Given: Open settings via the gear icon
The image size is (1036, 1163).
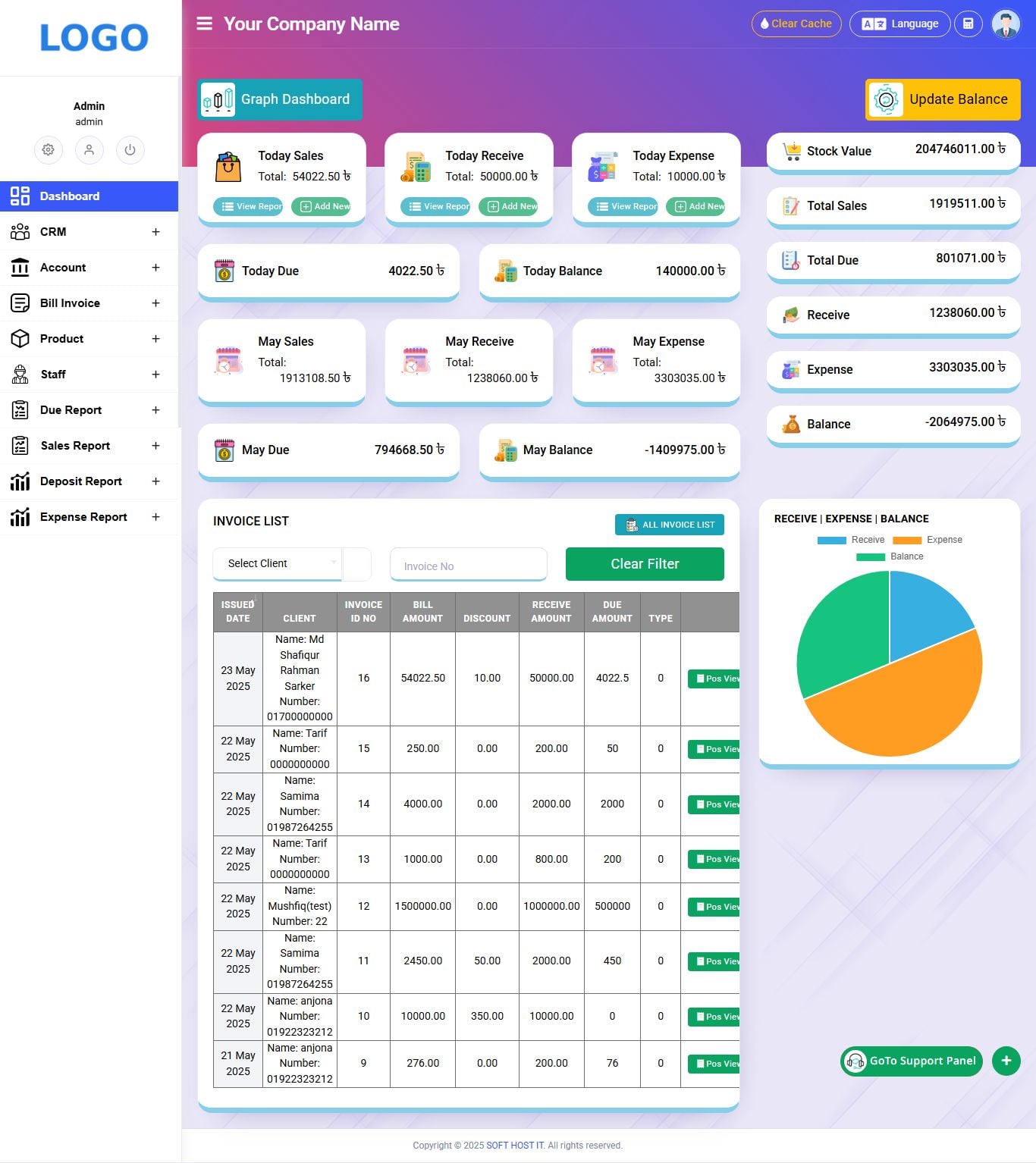Looking at the screenshot, I should [x=49, y=150].
